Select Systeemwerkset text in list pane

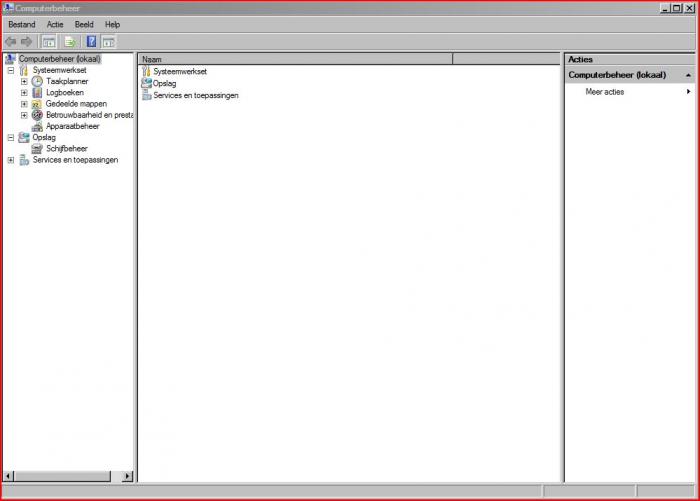[x=180, y=71]
